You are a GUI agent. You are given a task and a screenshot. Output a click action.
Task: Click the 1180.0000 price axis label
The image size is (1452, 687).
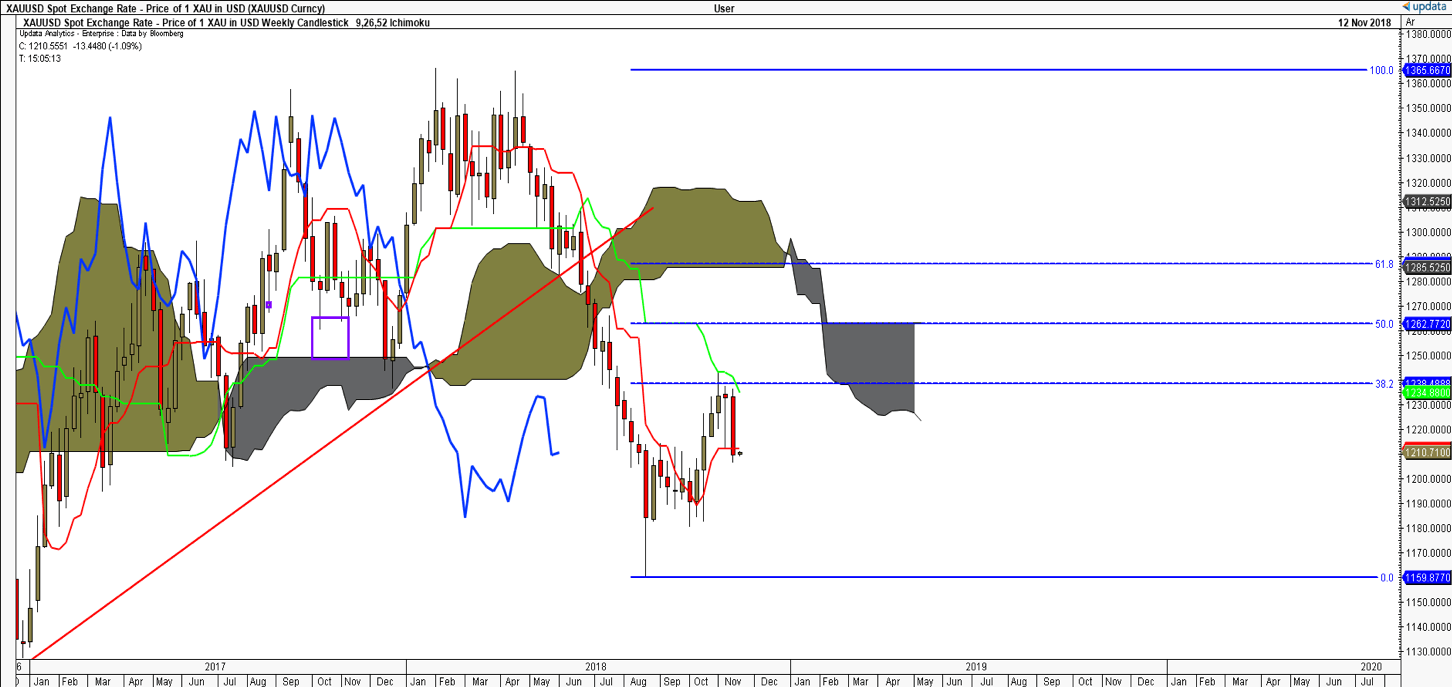(x=1430, y=528)
